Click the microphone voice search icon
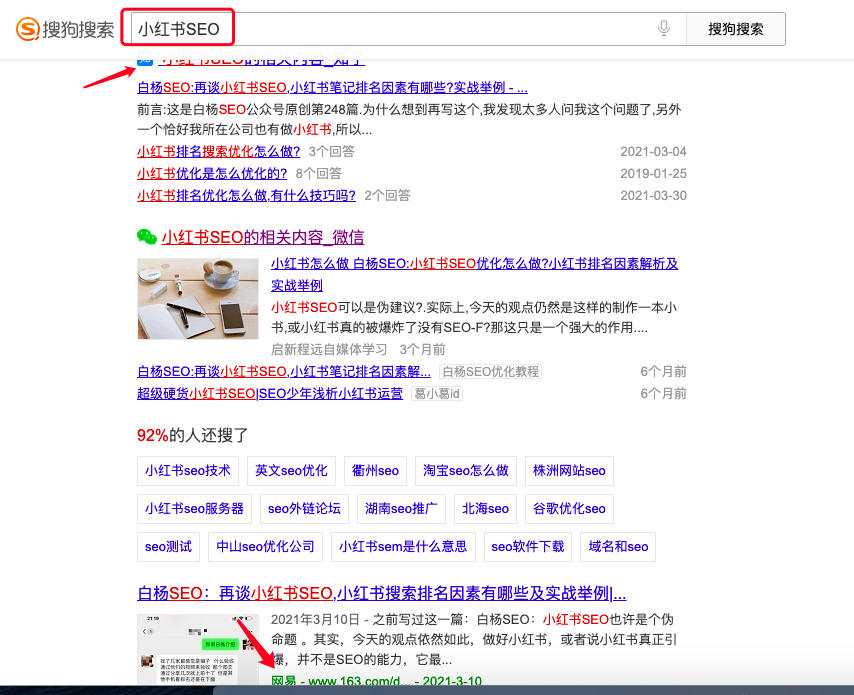The image size is (854, 695). [663, 28]
